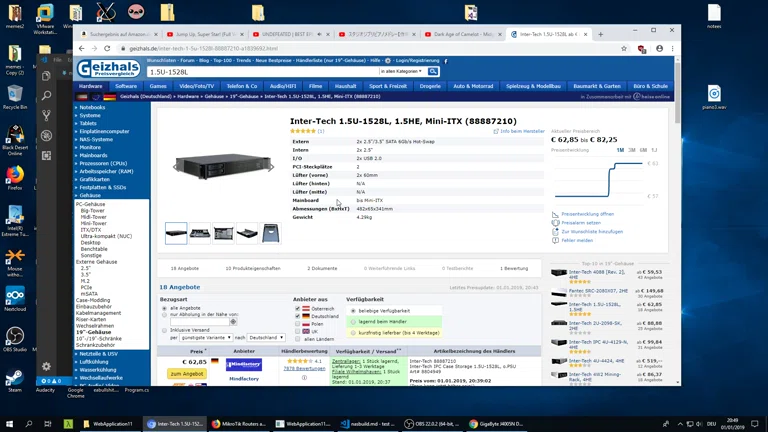Open VS Code Search icon

click(47, 96)
